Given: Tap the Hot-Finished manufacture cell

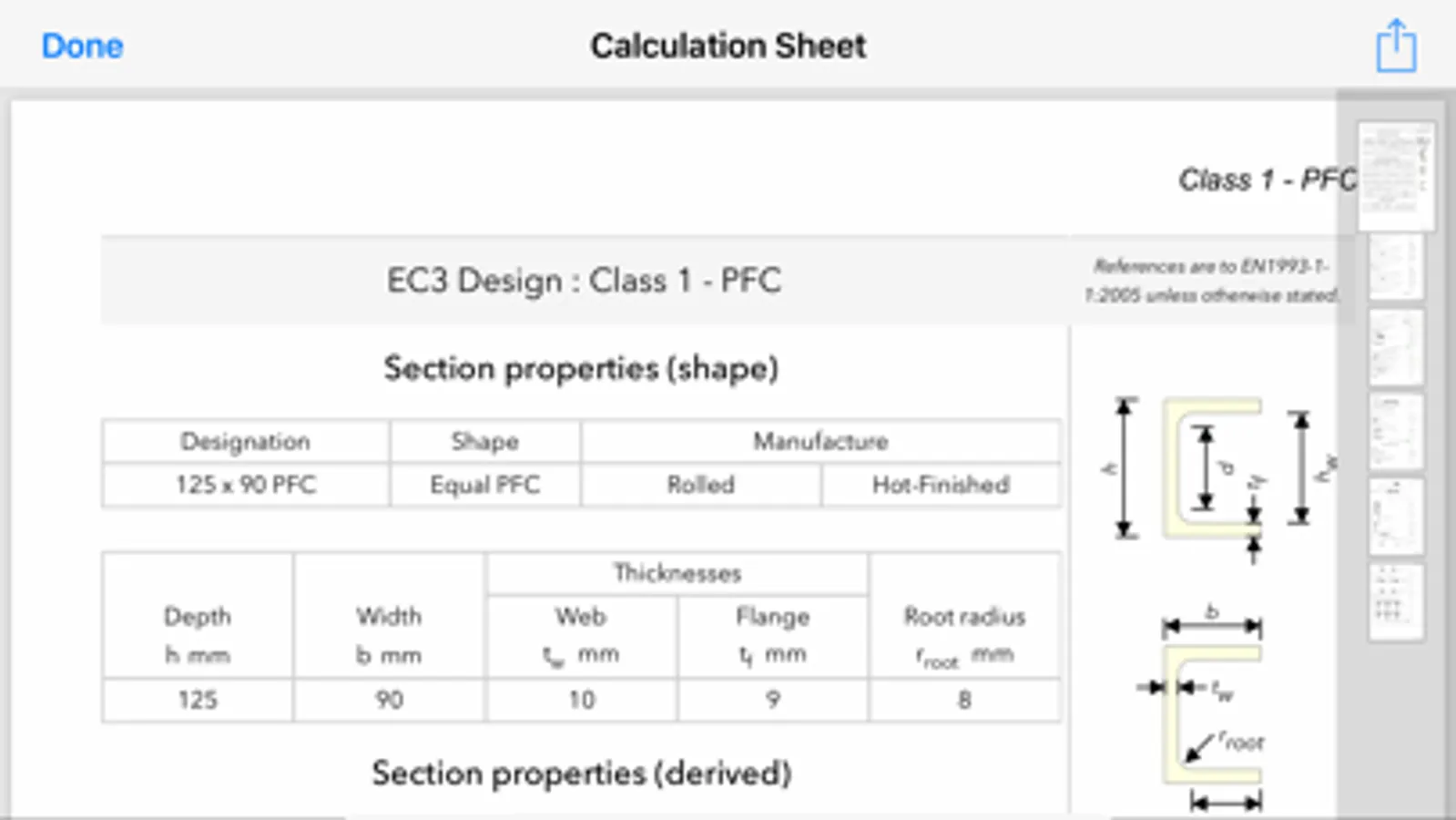Looking at the screenshot, I should coord(941,485).
